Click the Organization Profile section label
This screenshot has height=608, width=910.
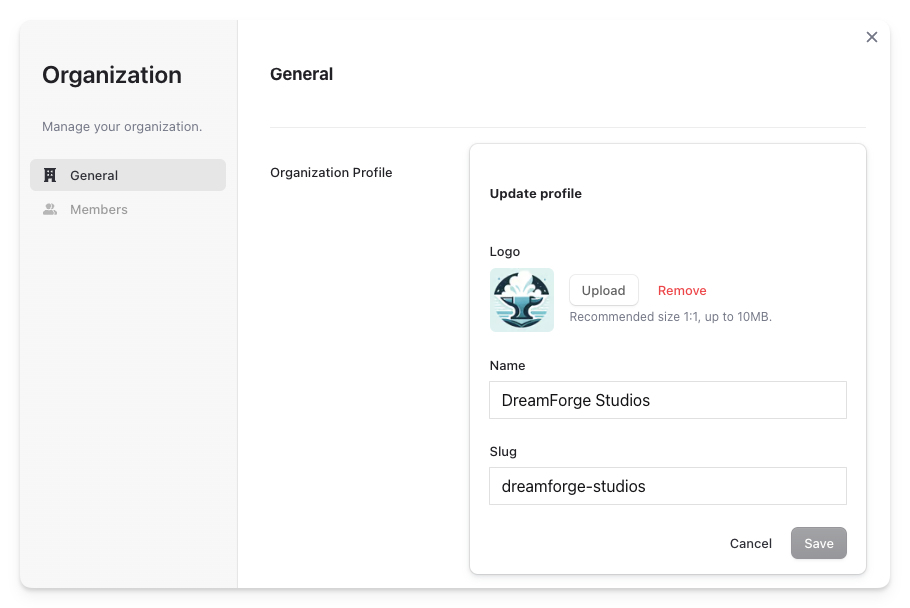tap(331, 173)
